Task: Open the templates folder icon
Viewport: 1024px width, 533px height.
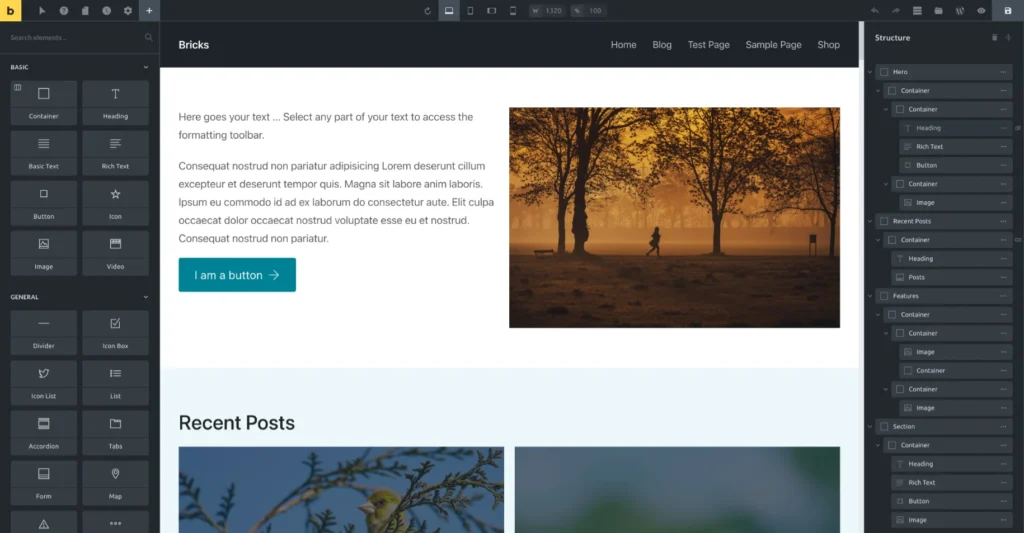Action: pyautogui.click(x=938, y=11)
